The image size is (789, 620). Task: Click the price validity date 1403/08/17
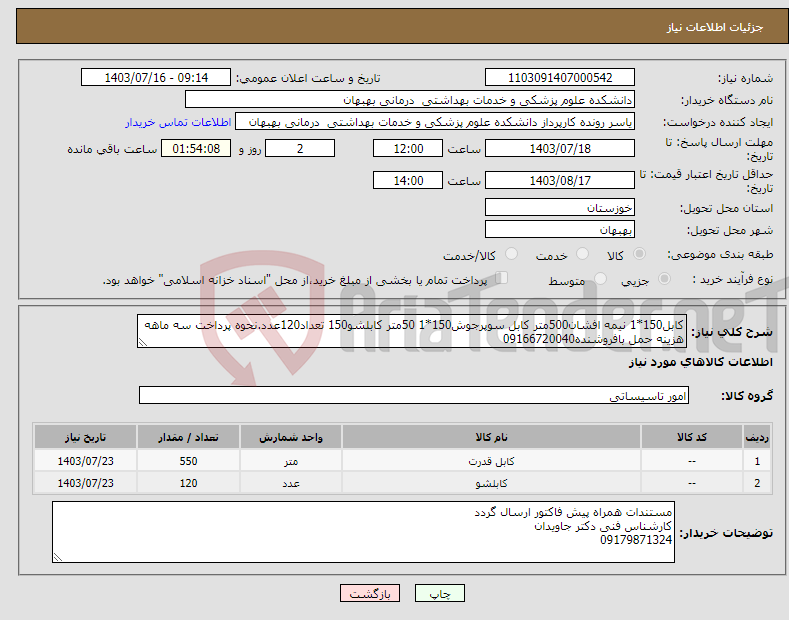[560, 180]
